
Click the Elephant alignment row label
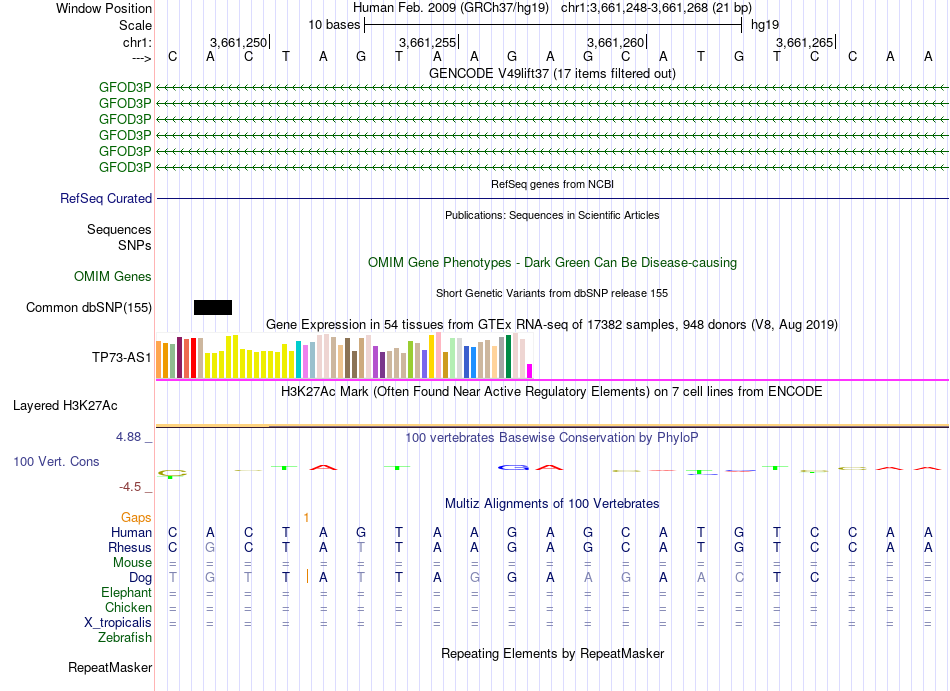click(x=126, y=592)
